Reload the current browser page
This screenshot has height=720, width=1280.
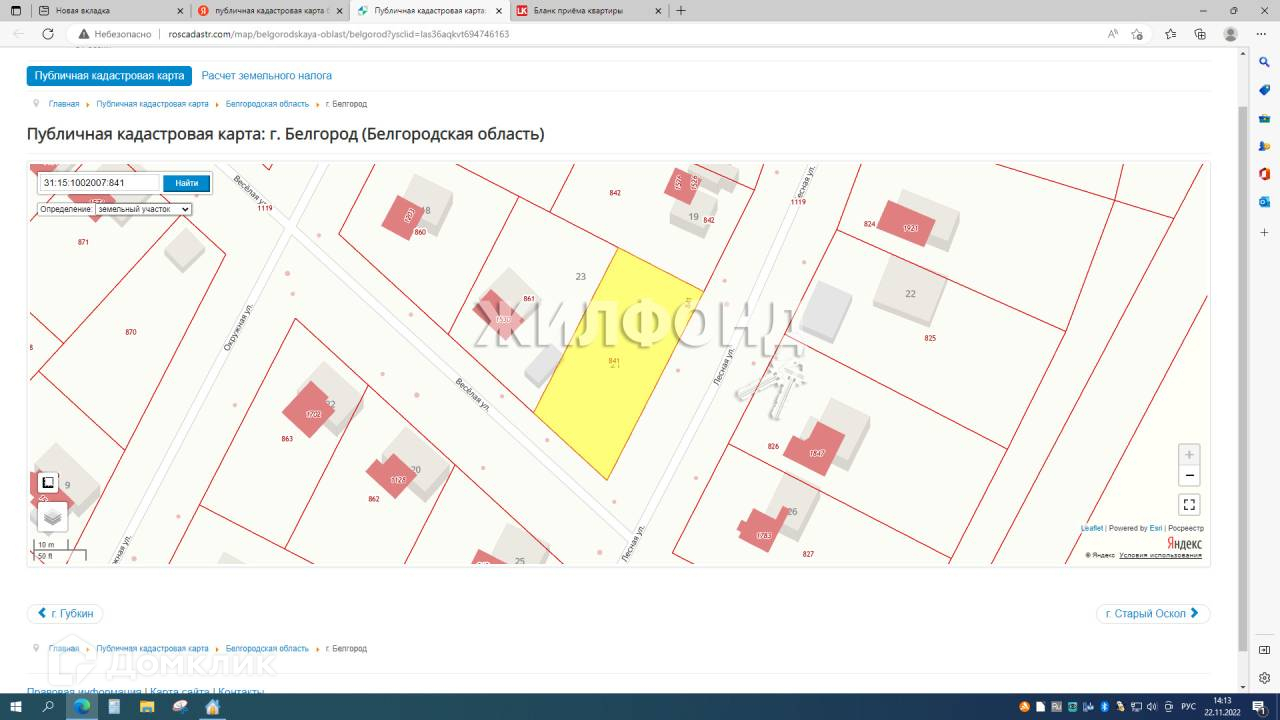(47, 34)
